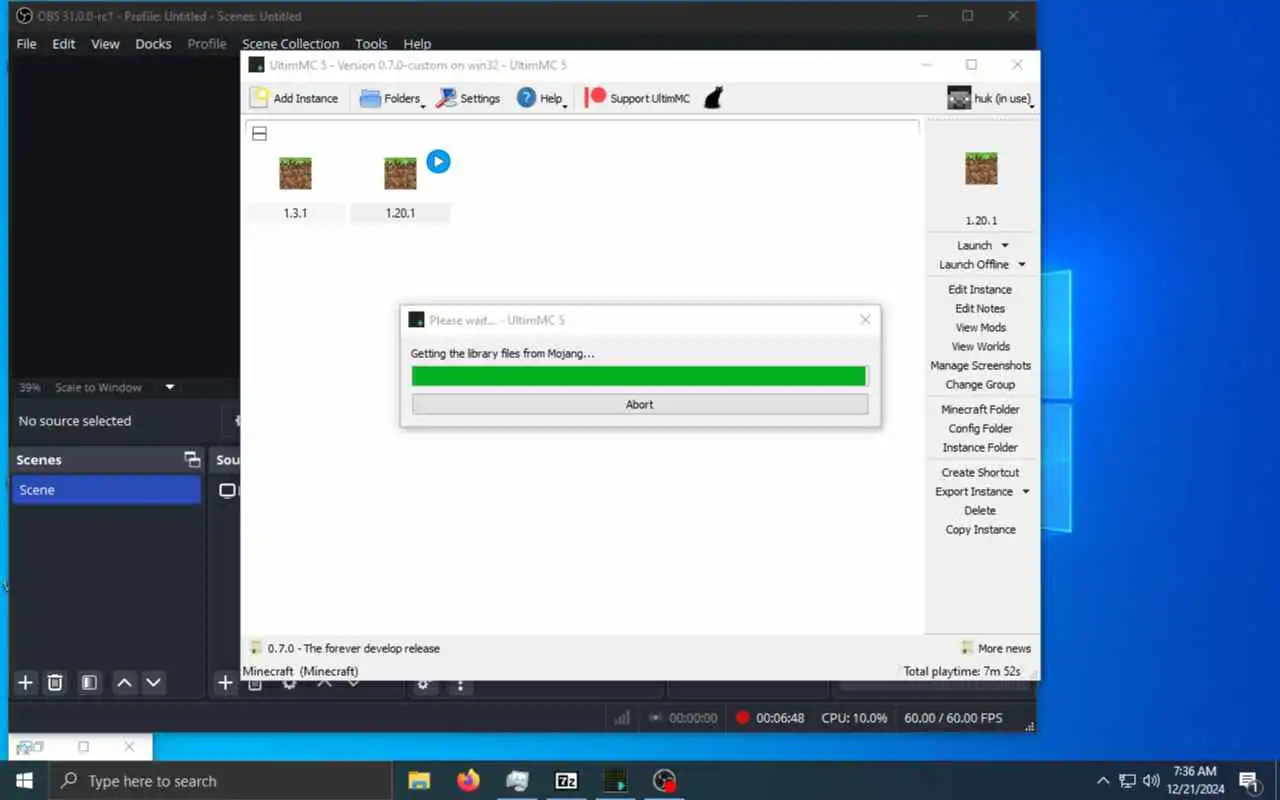Image resolution: width=1280 pixels, height=800 pixels.
Task: Open the Help toolbar menu
Action: (541, 98)
